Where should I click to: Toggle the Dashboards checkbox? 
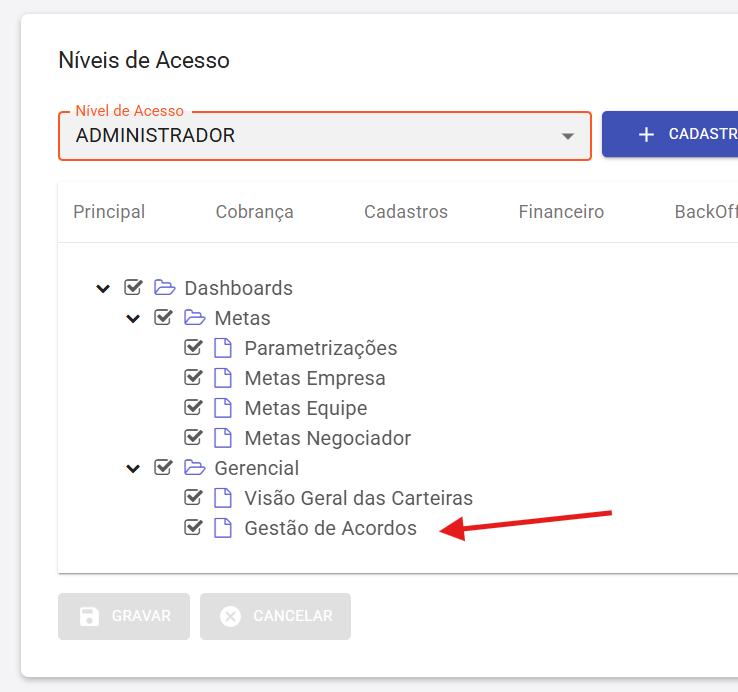click(x=133, y=288)
